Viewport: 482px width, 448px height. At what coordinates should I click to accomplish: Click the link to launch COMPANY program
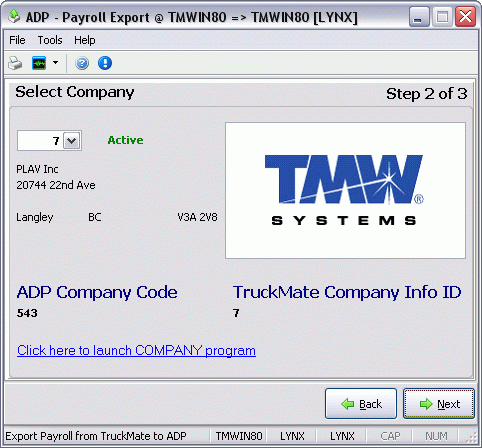coord(136,350)
